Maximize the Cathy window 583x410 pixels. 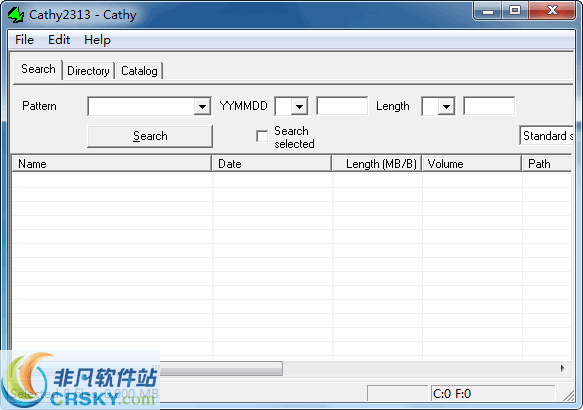click(x=515, y=11)
